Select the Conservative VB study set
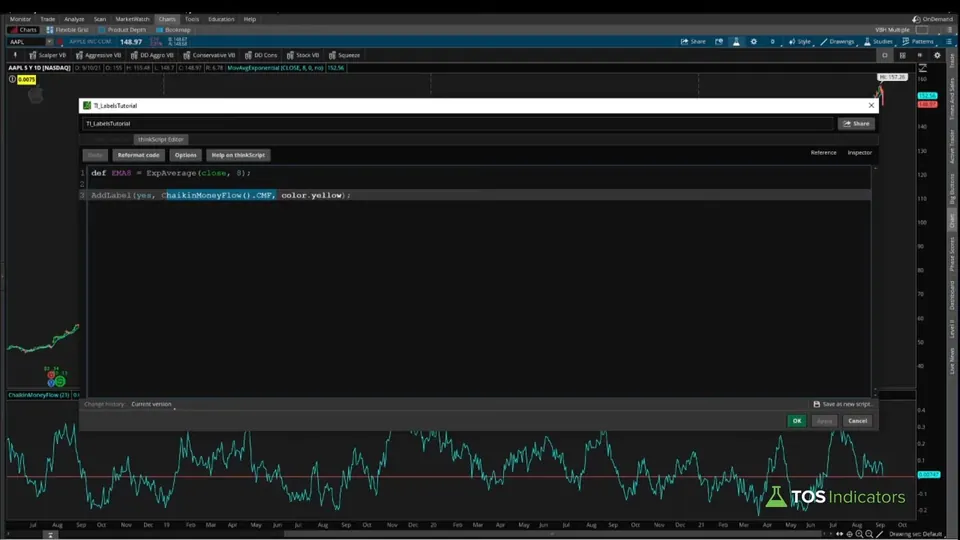The image size is (960, 540). pos(209,55)
